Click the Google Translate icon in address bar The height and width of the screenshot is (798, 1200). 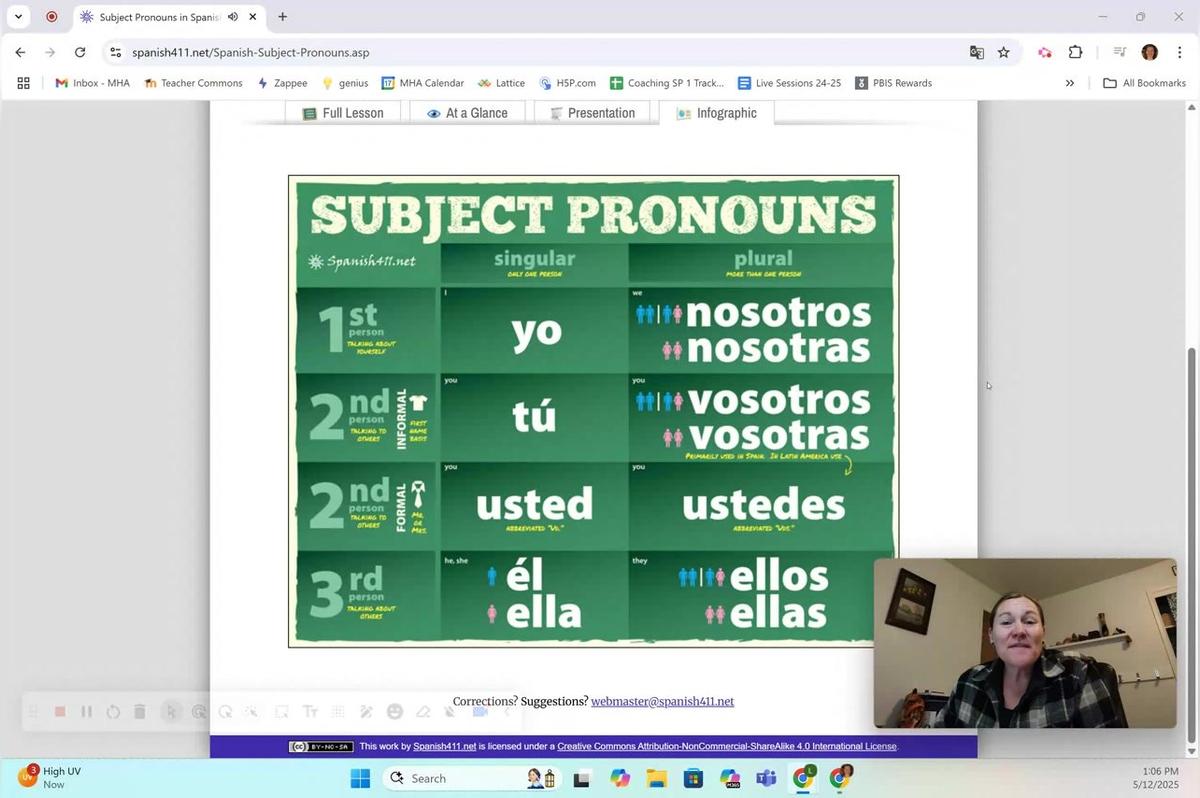point(976,52)
